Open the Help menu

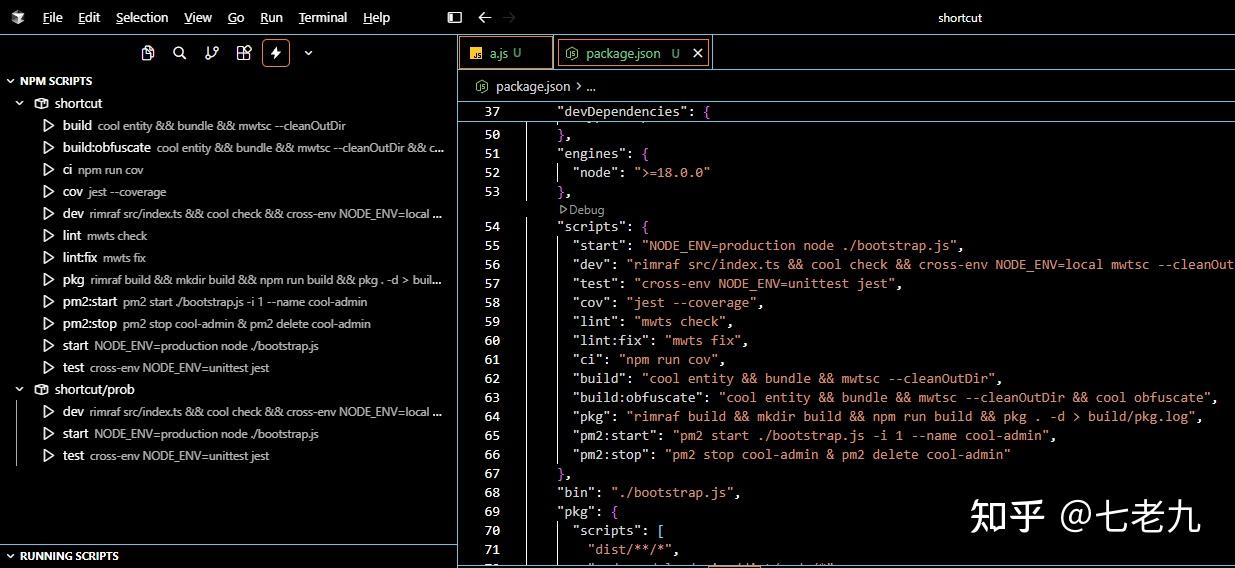[377, 17]
